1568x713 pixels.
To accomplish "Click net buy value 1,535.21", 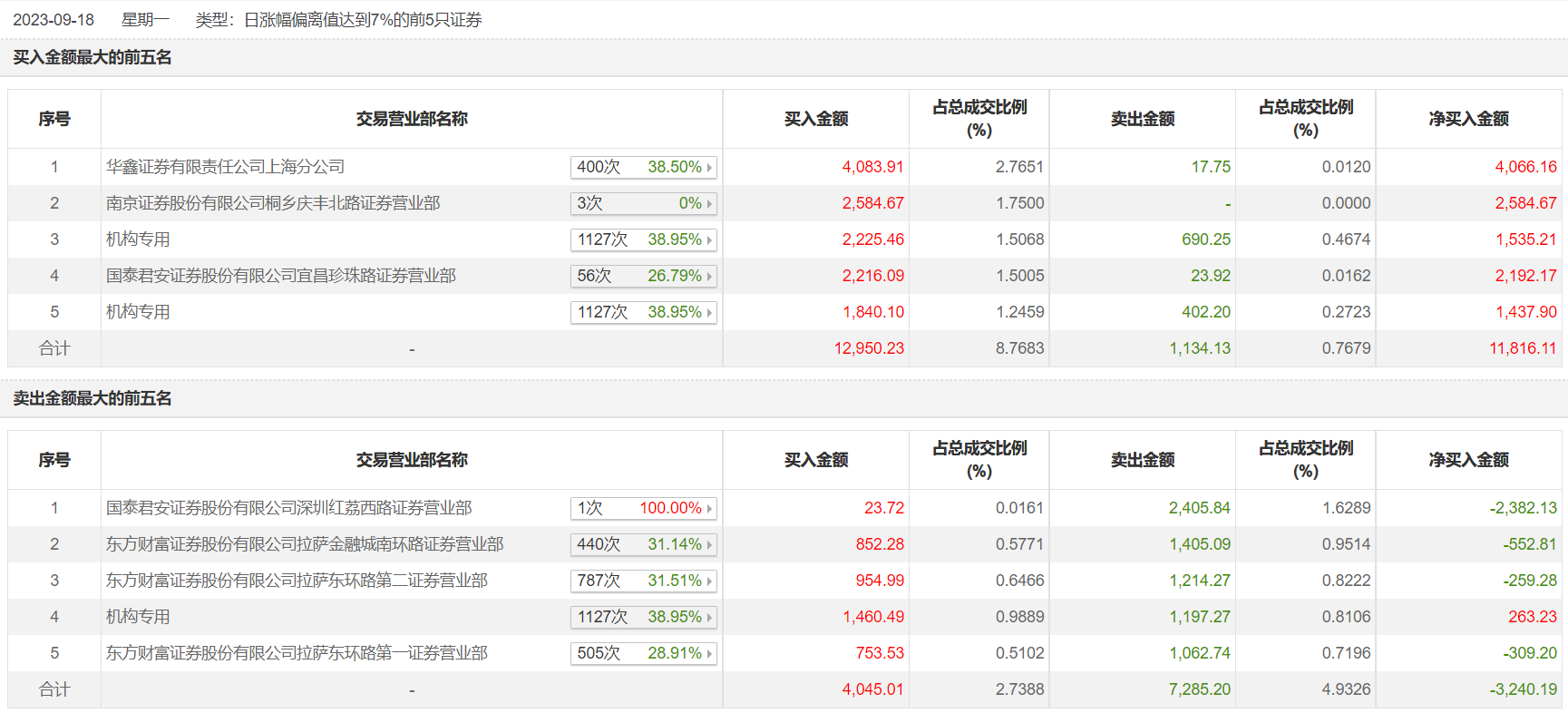I will pyautogui.click(x=1525, y=239).
